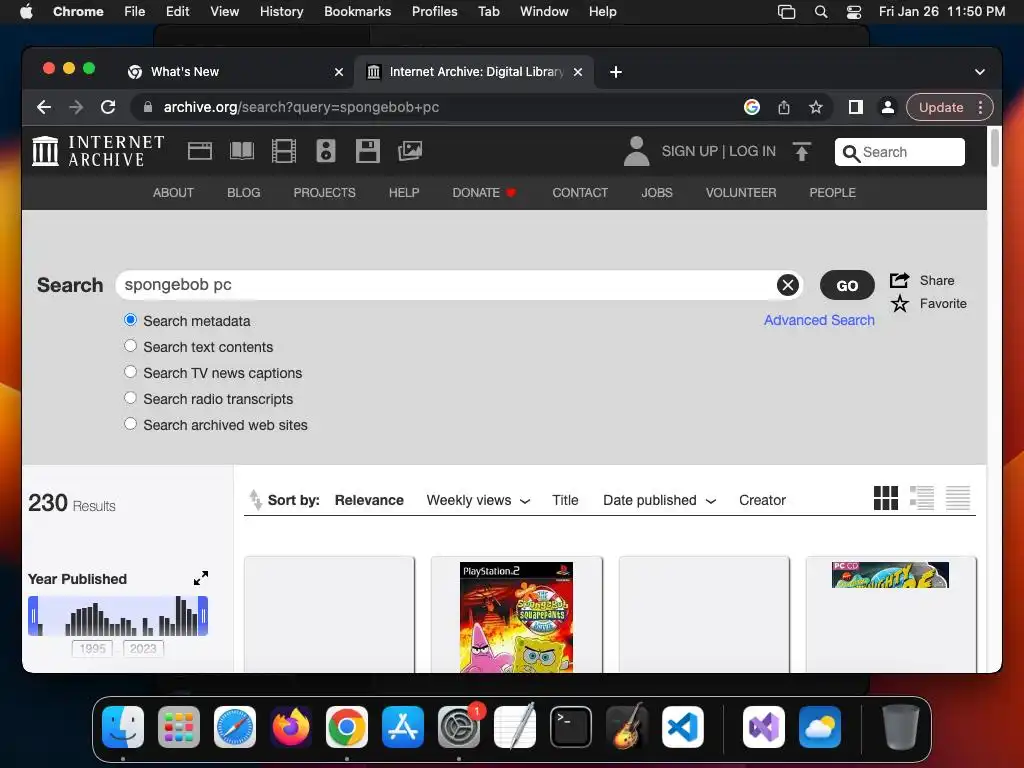Open Terminal from the Dock
This screenshot has height=768, width=1024.
[571, 727]
